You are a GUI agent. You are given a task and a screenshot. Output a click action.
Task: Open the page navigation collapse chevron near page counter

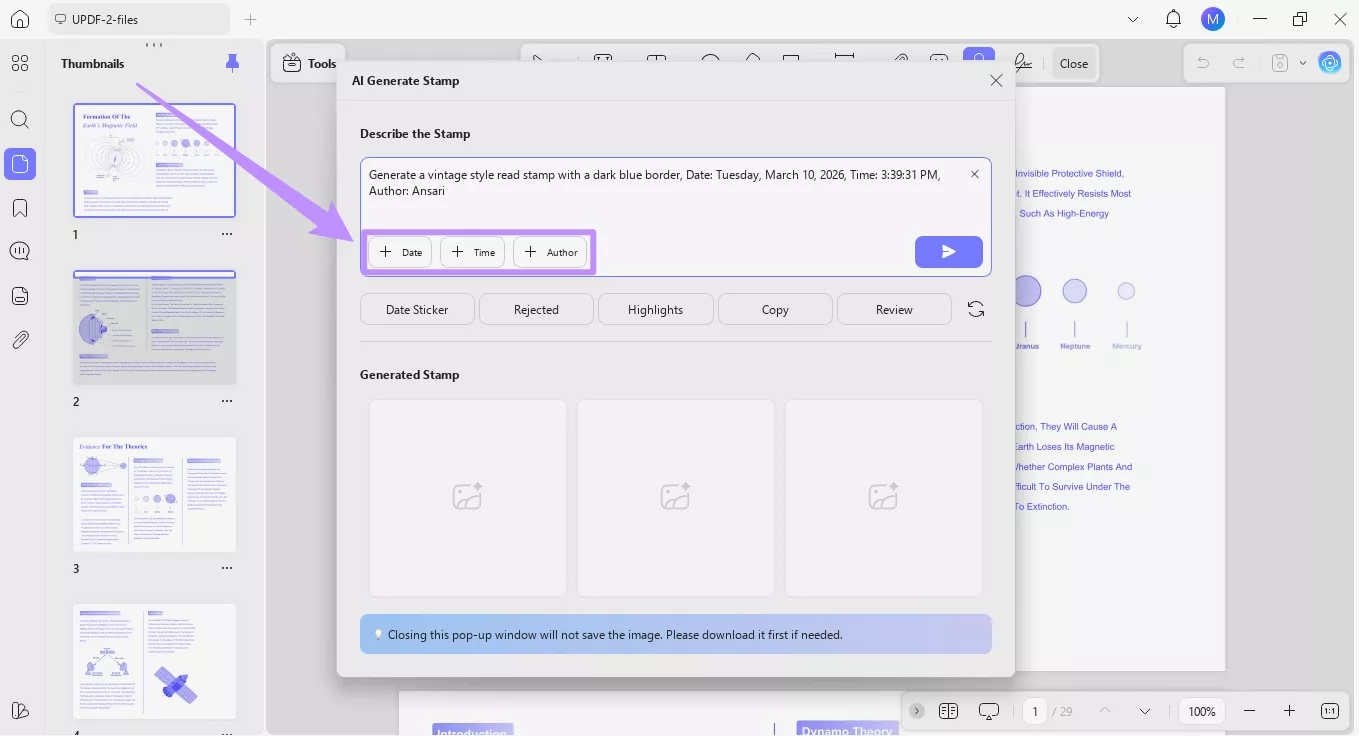pyautogui.click(x=1144, y=711)
